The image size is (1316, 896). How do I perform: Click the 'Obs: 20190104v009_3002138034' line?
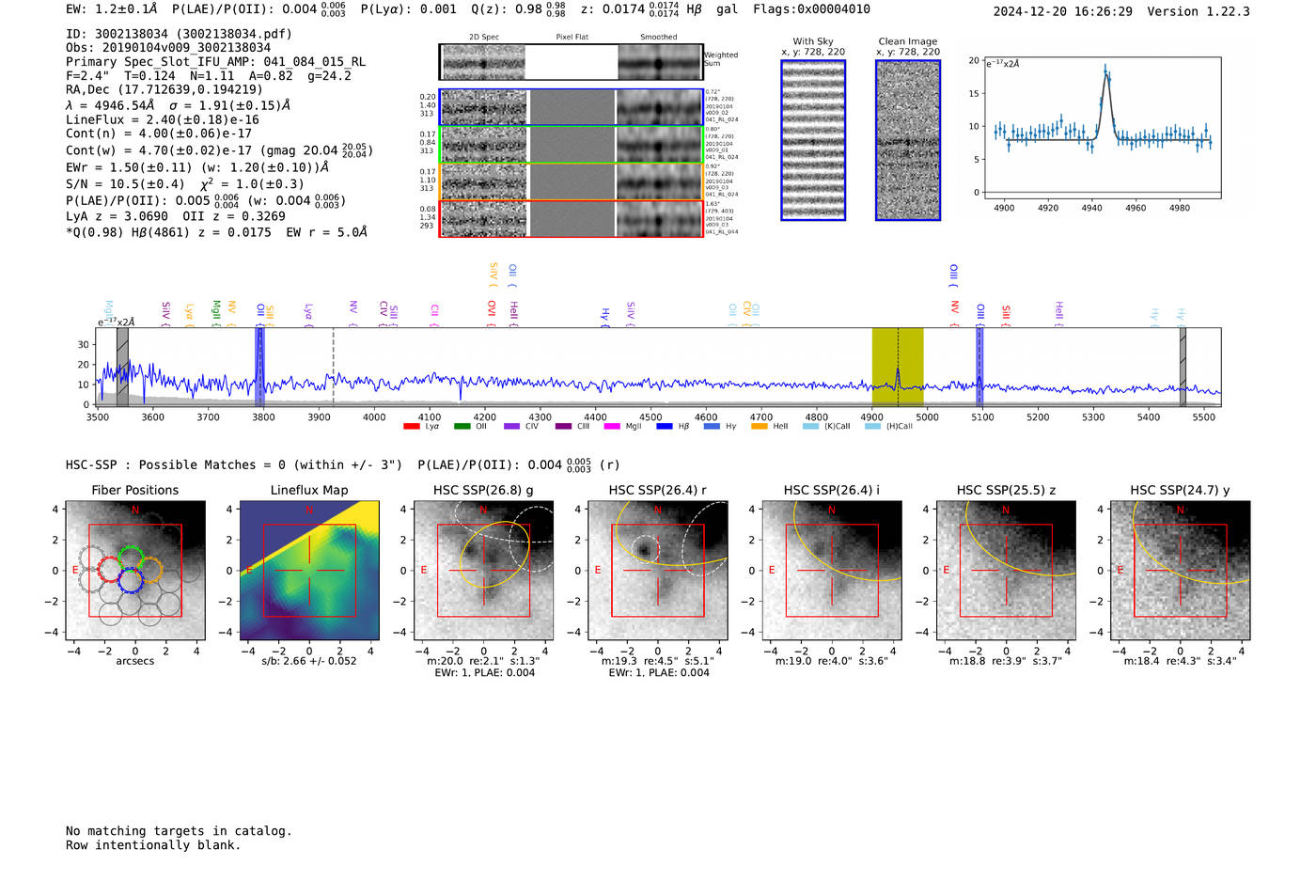[168, 48]
